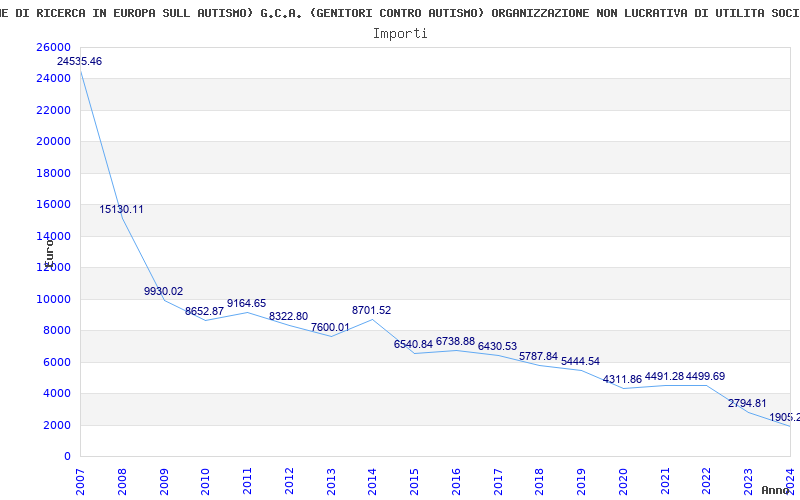
Task: Select the 15130.11 data point label
Action: pyautogui.click(x=121, y=210)
